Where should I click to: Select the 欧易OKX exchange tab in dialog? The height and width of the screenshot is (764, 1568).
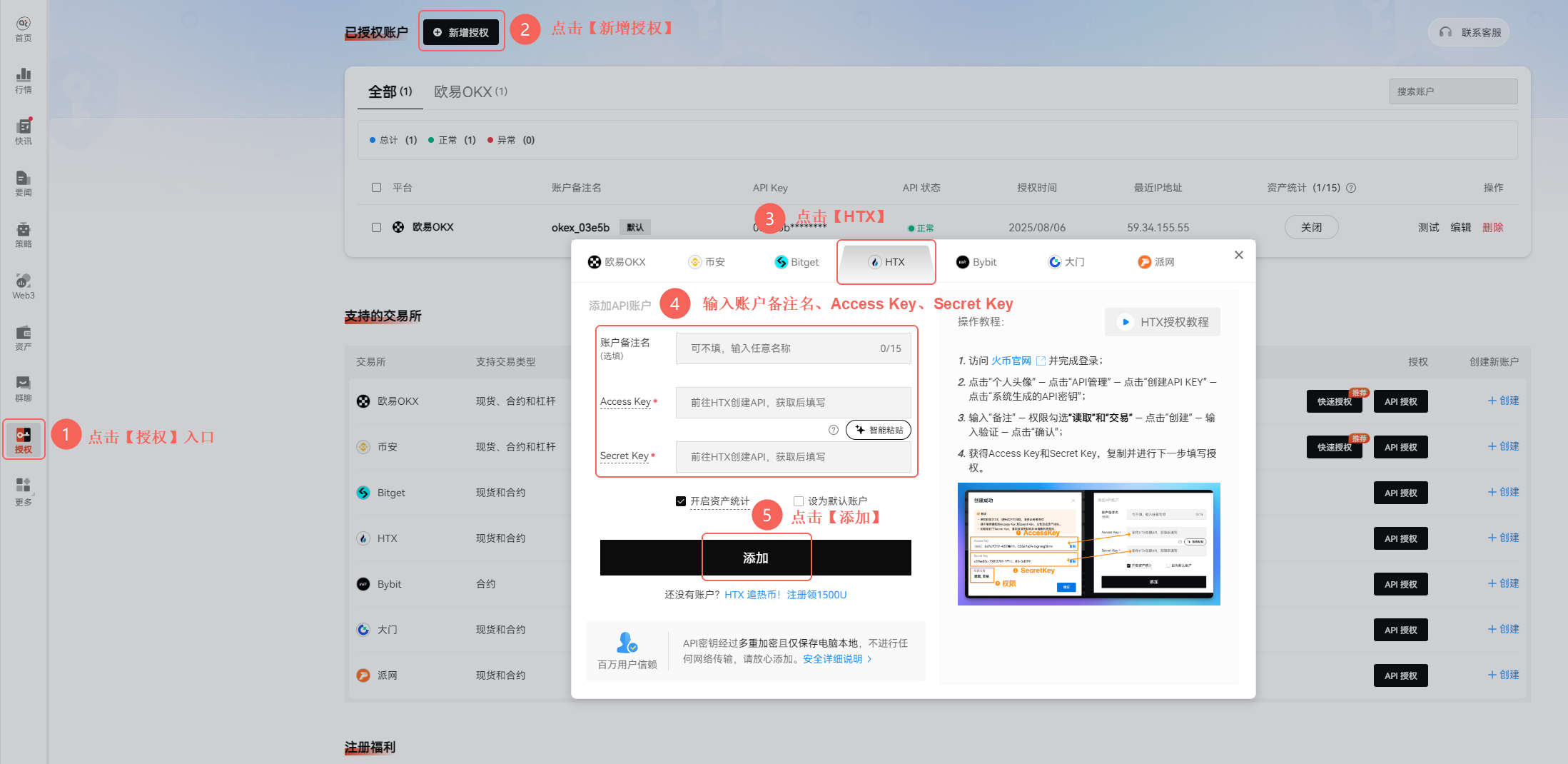(617, 262)
